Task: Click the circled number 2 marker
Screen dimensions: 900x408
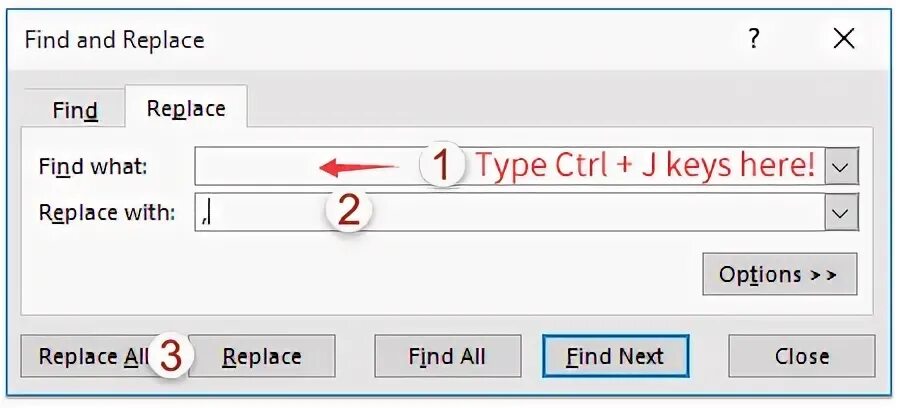Action: pos(348,210)
